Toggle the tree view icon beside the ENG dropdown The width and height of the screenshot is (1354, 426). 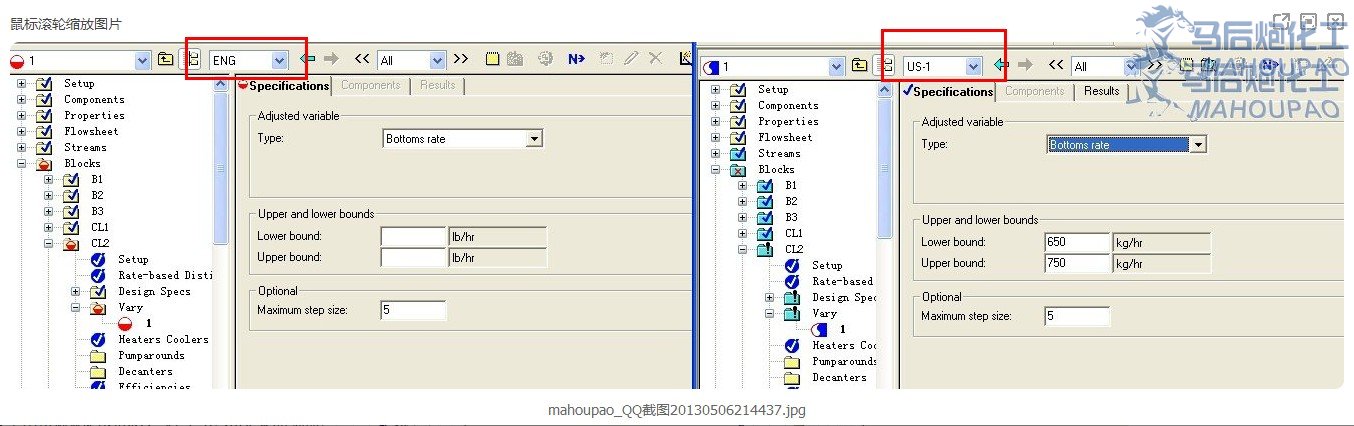[192, 60]
